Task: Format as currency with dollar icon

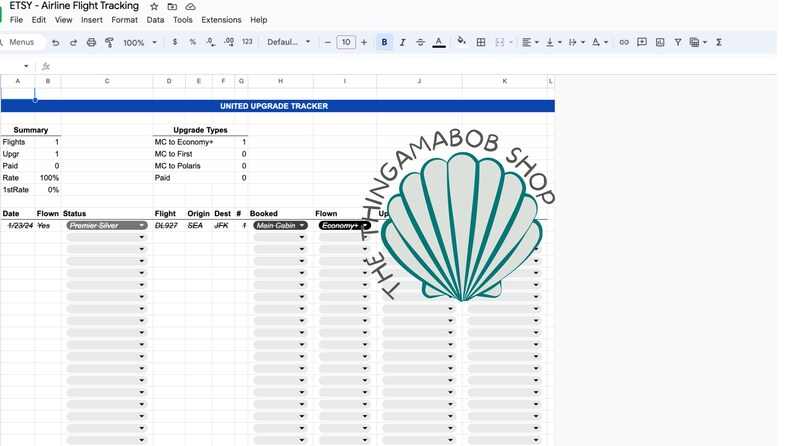Action: point(175,42)
